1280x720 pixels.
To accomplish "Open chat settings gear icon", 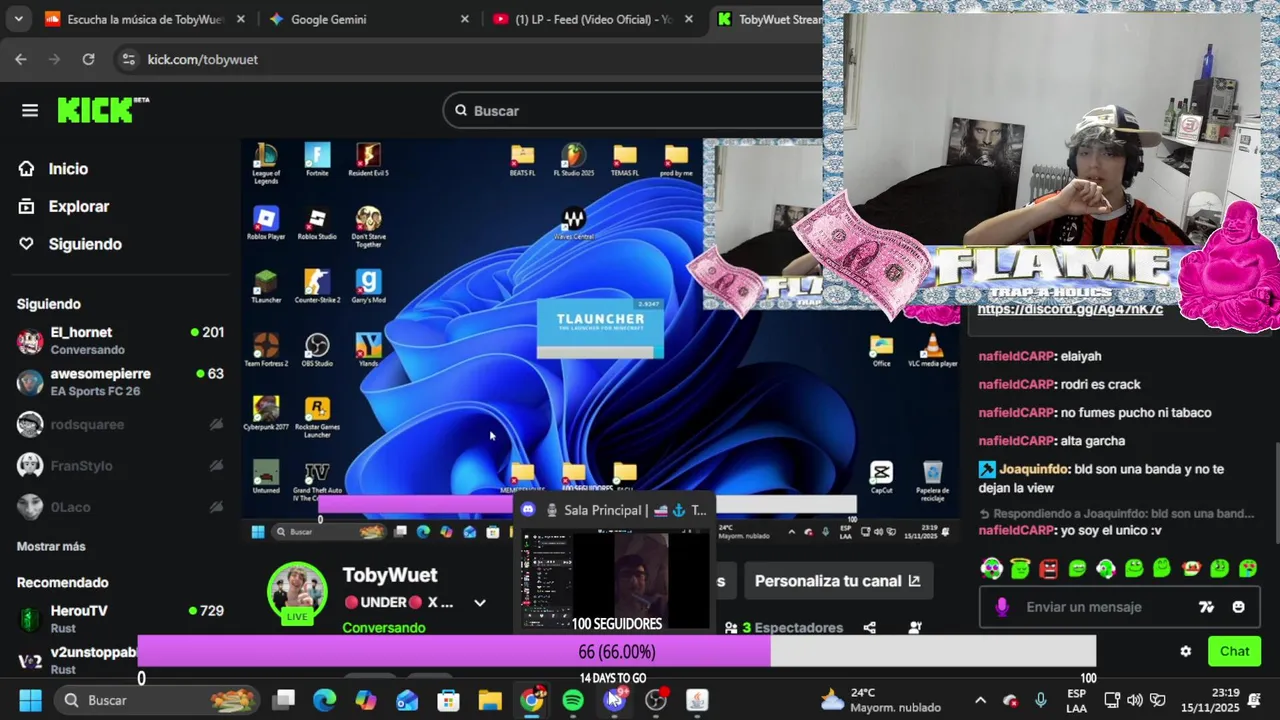I will tap(1185, 651).
